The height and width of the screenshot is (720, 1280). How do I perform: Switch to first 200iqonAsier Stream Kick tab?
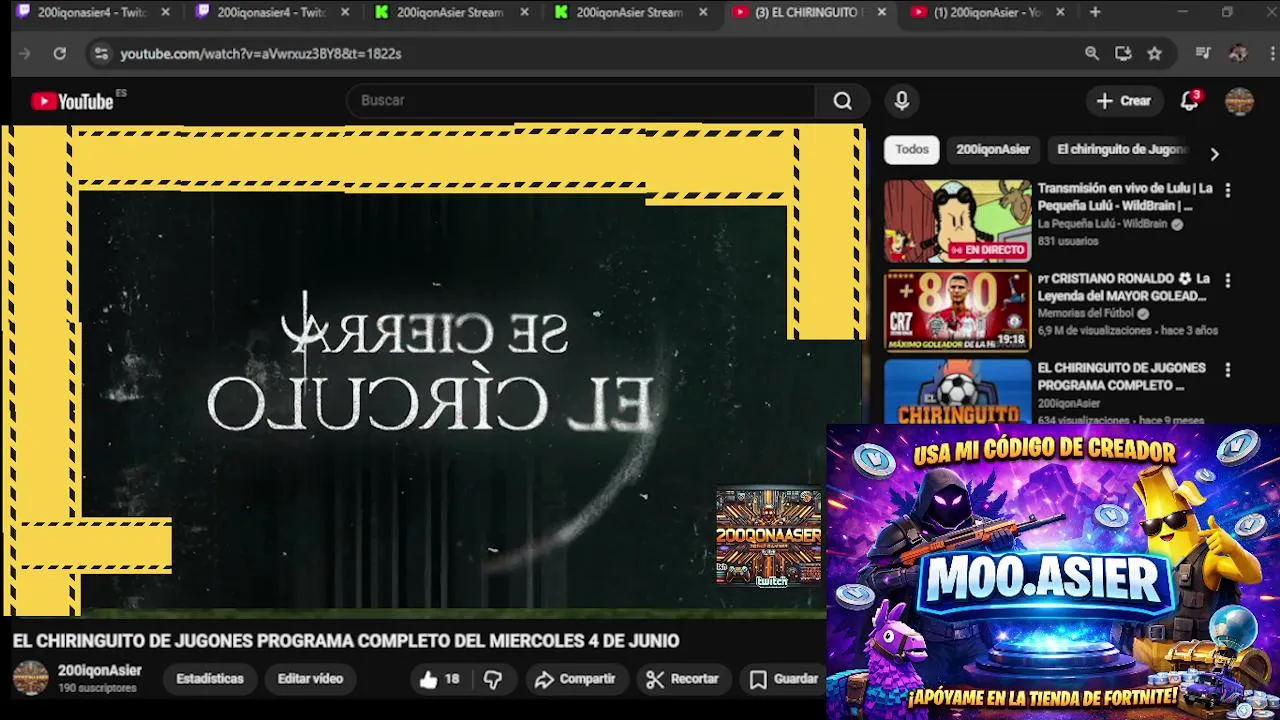pos(450,12)
